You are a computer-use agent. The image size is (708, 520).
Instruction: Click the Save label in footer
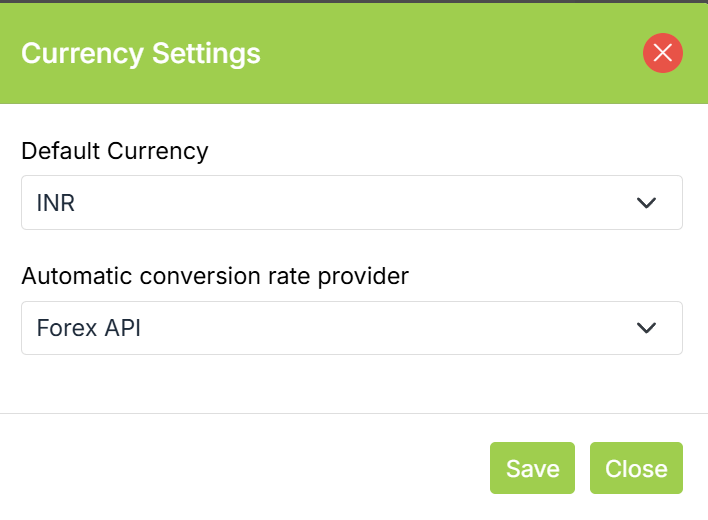pyautogui.click(x=532, y=468)
